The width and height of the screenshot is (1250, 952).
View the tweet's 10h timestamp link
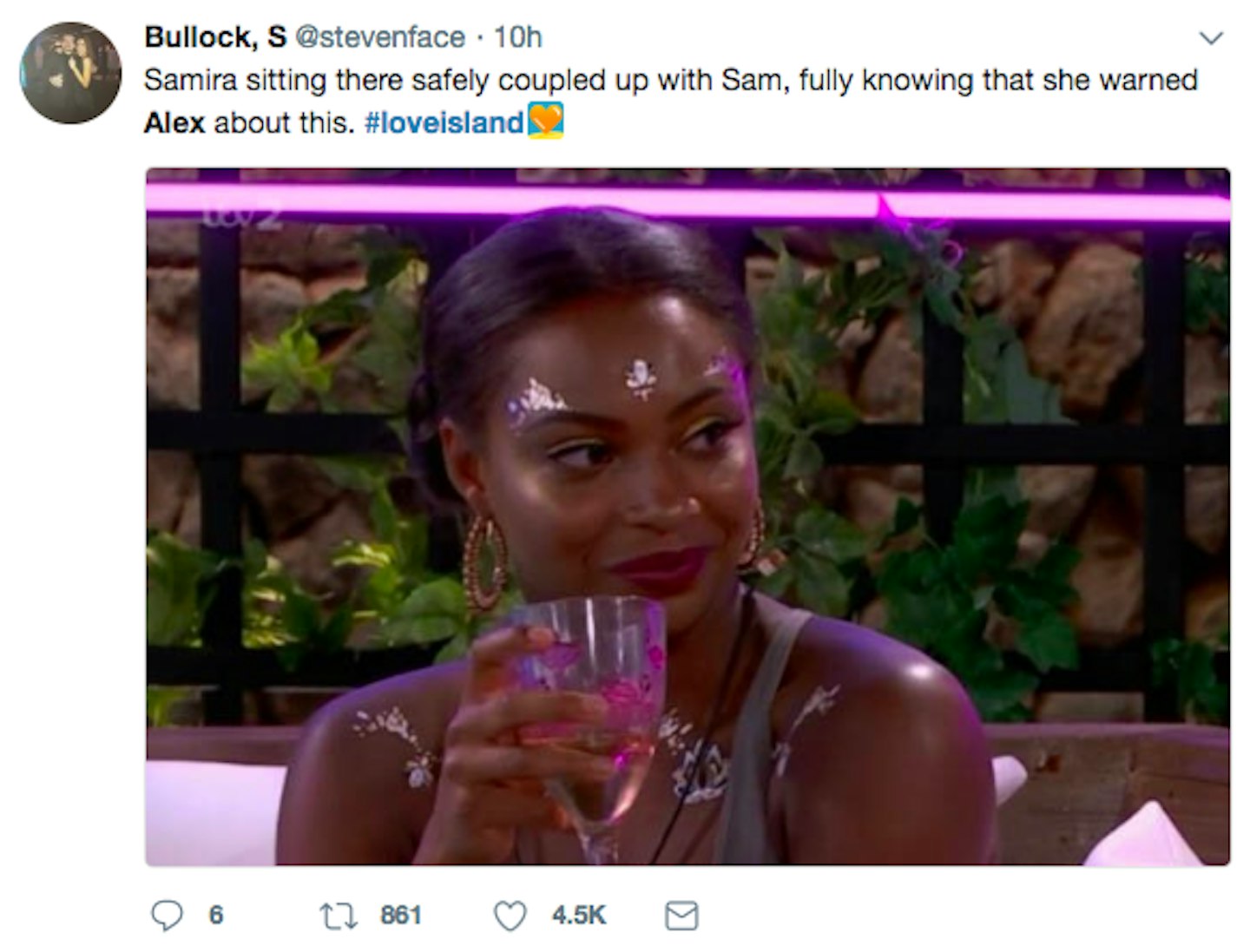click(517, 37)
